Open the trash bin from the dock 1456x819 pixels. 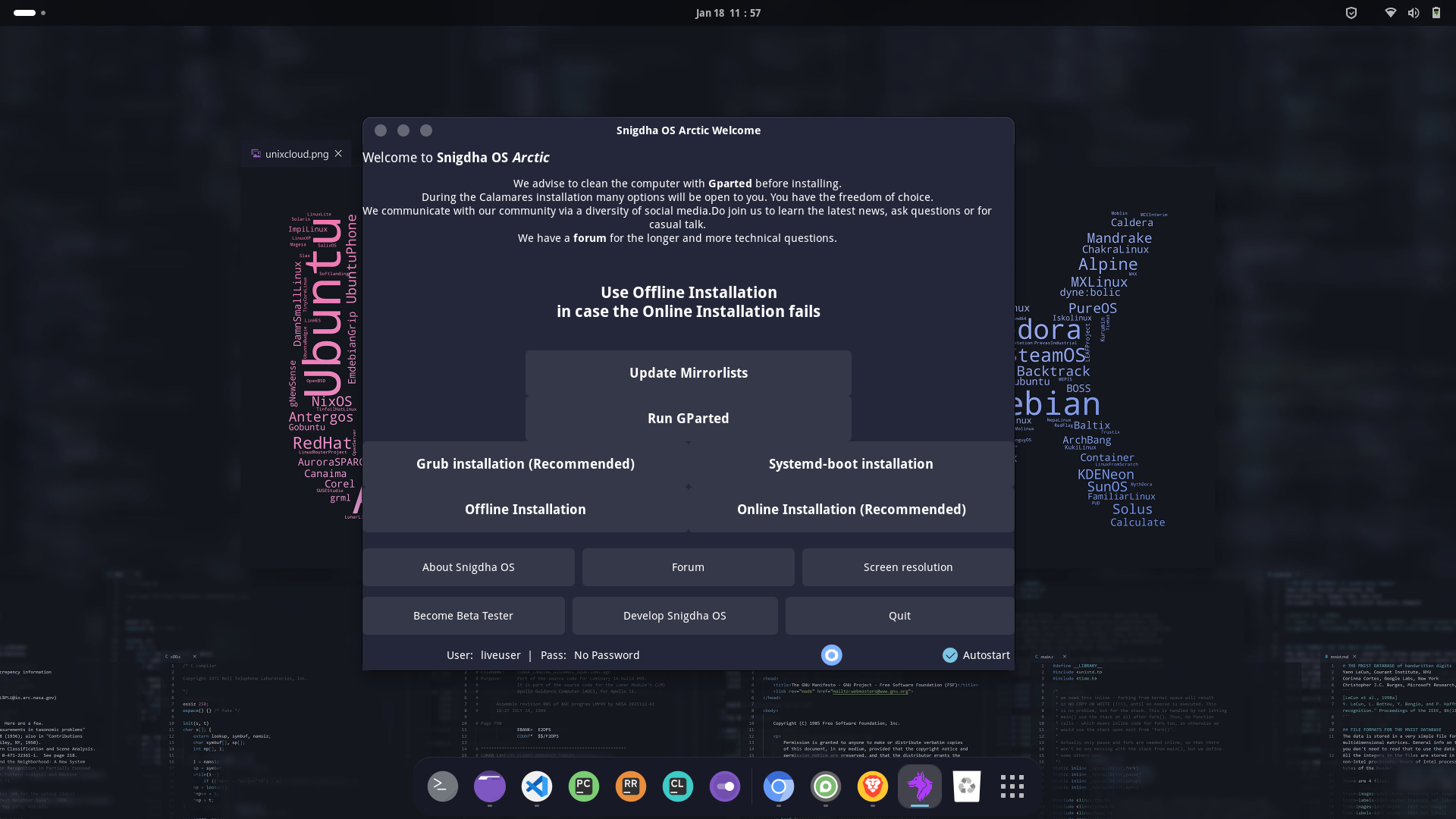pyautogui.click(x=967, y=786)
